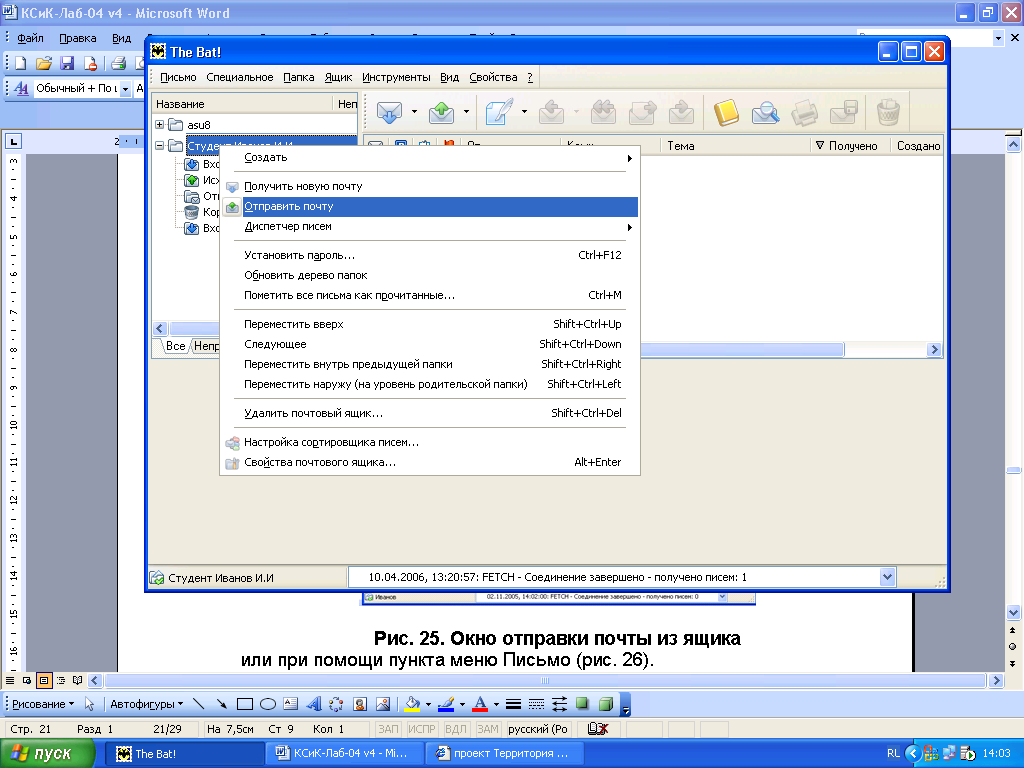Switch to the Все folder tab
This screenshot has width=1024, height=768.
tap(175, 346)
